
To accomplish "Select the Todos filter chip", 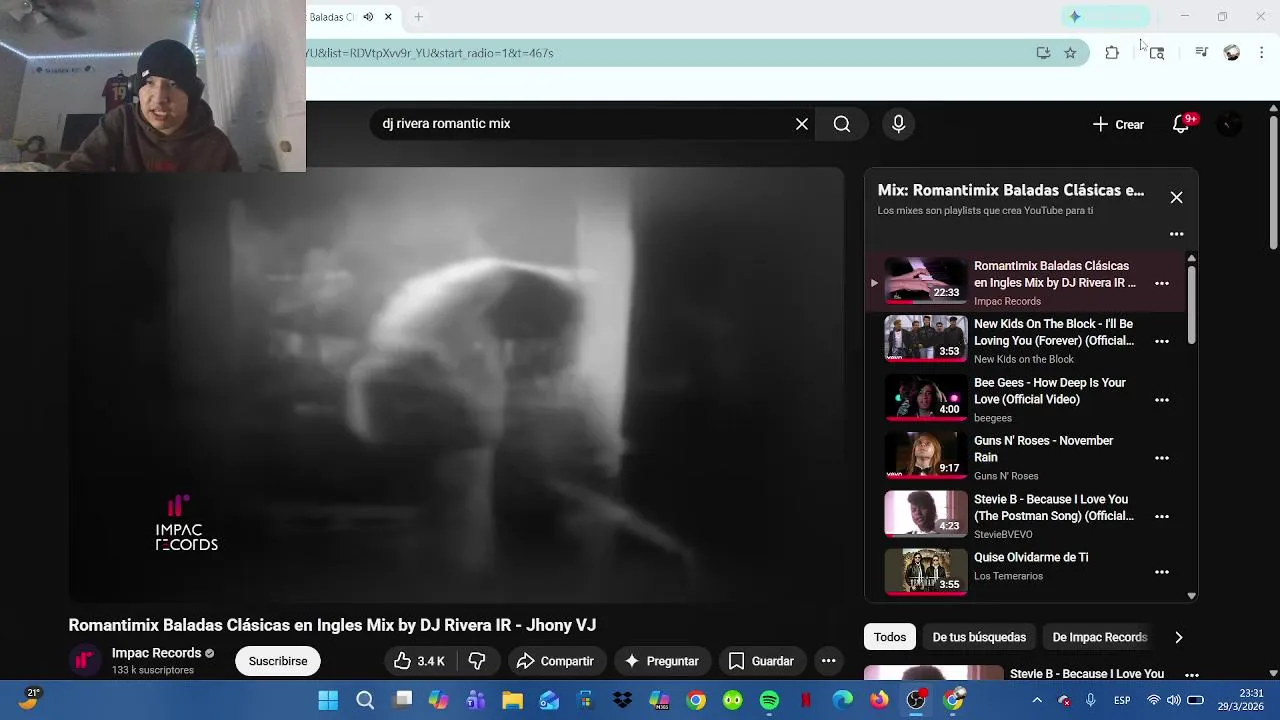I will click(x=890, y=637).
